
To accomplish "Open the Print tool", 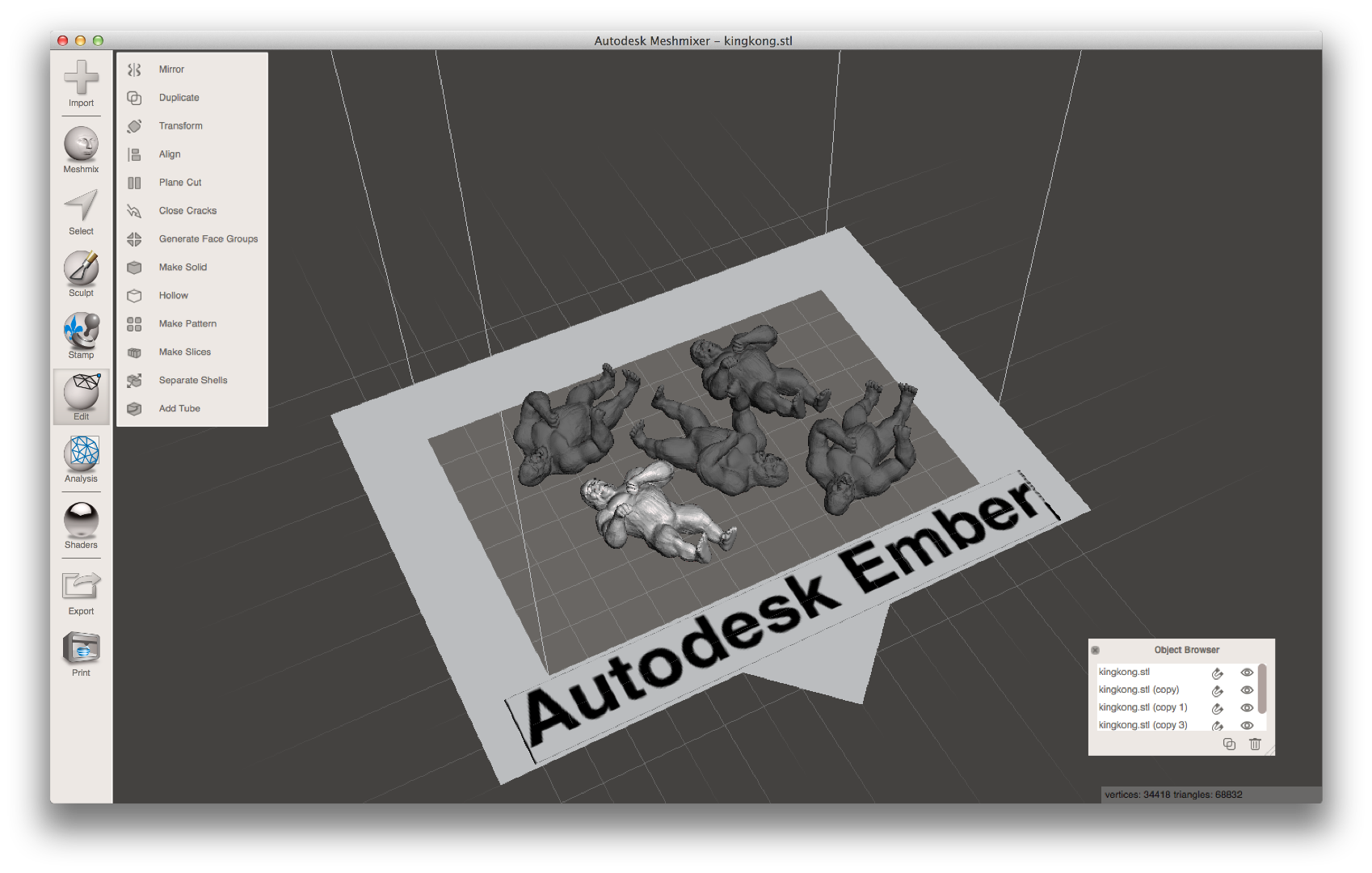I will pos(81,654).
